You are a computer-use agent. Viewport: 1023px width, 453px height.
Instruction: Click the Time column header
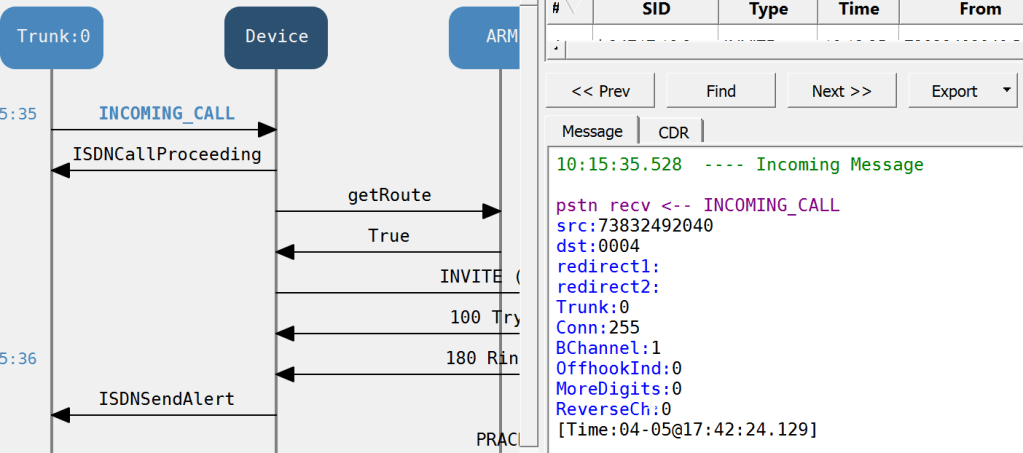(859, 10)
